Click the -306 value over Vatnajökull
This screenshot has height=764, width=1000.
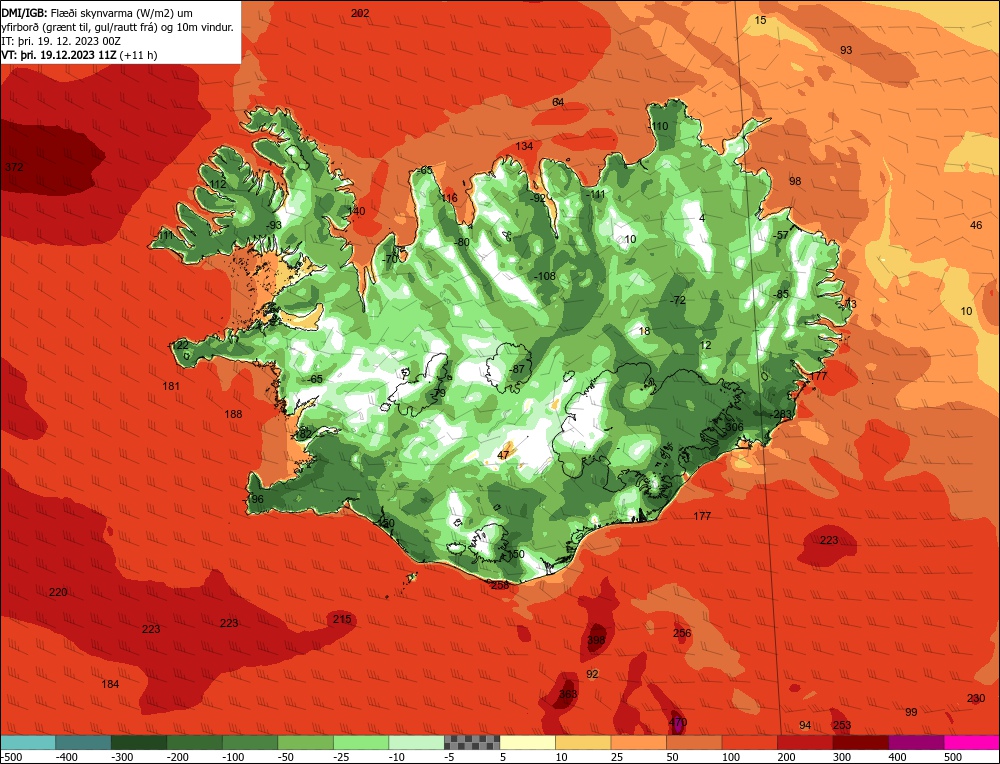coord(733,427)
